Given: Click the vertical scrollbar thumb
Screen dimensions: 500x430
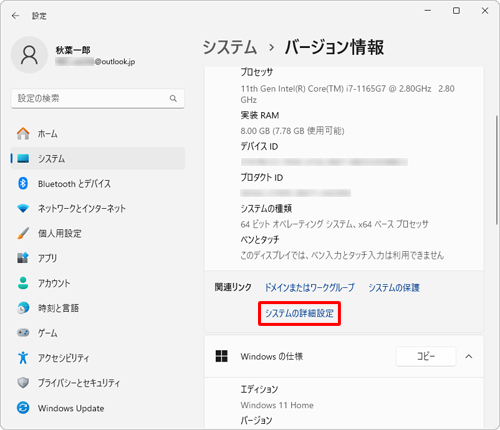Looking at the screenshot, I should click(x=497, y=170).
